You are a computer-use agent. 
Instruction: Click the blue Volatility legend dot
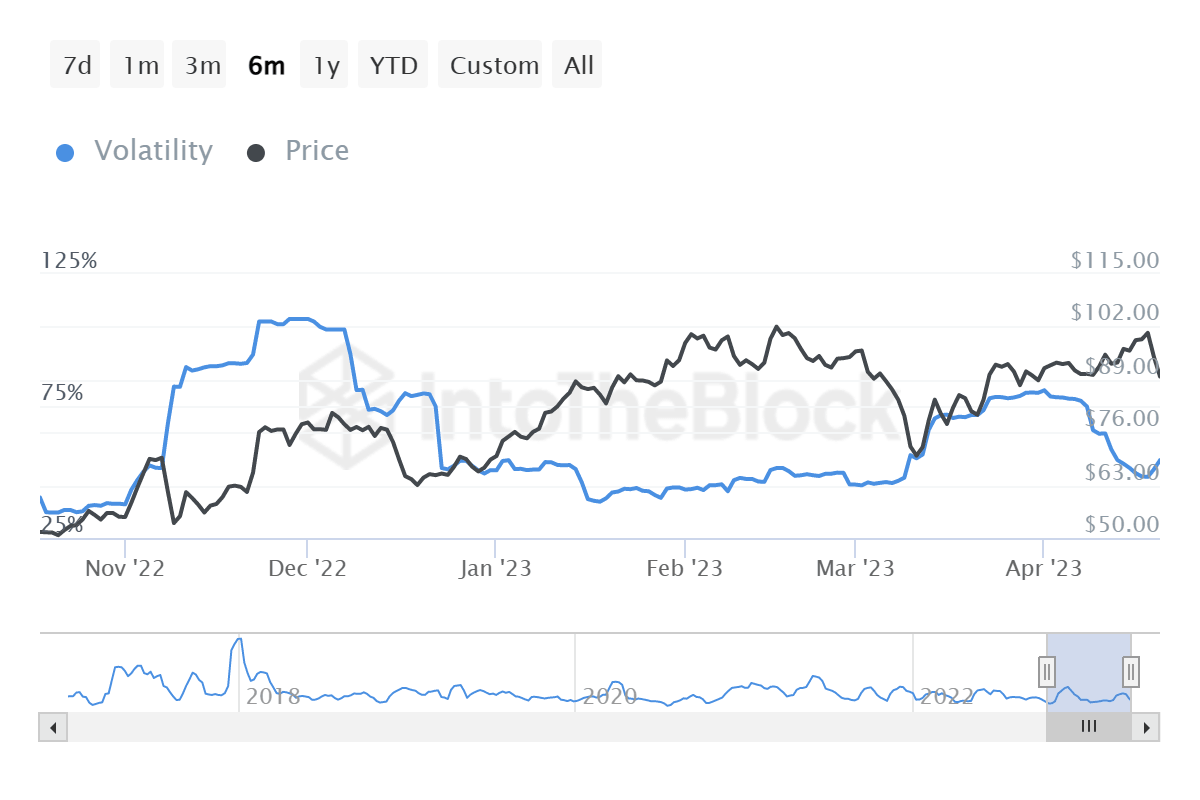[65, 150]
